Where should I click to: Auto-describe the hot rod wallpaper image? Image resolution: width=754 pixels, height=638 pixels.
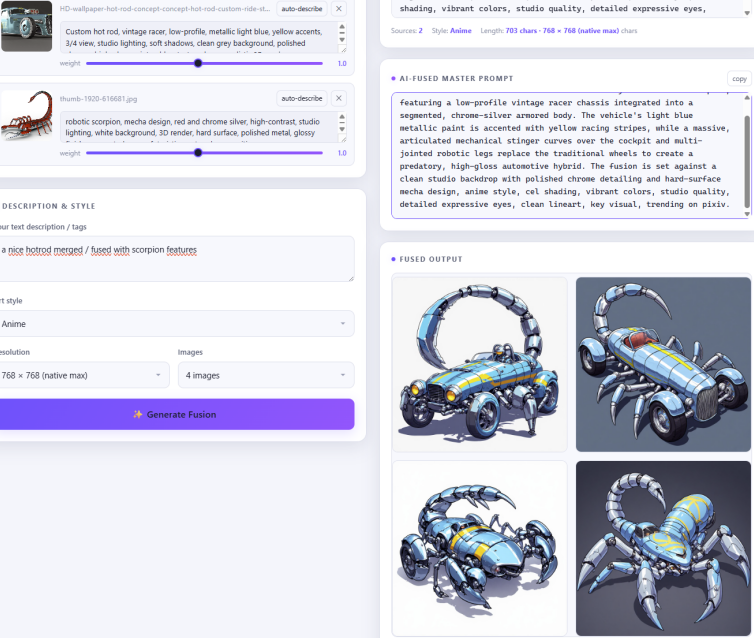point(302,9)
